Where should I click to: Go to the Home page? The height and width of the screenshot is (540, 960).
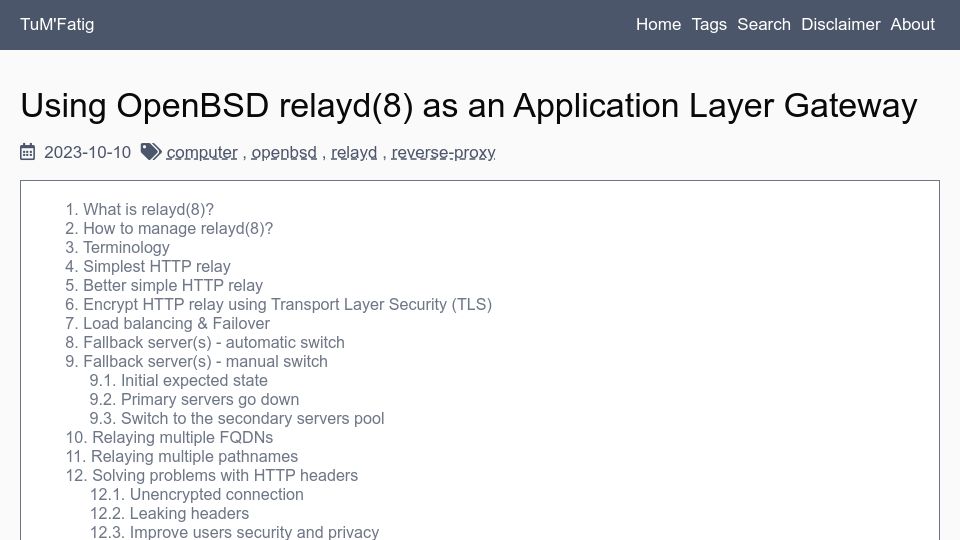658,24
